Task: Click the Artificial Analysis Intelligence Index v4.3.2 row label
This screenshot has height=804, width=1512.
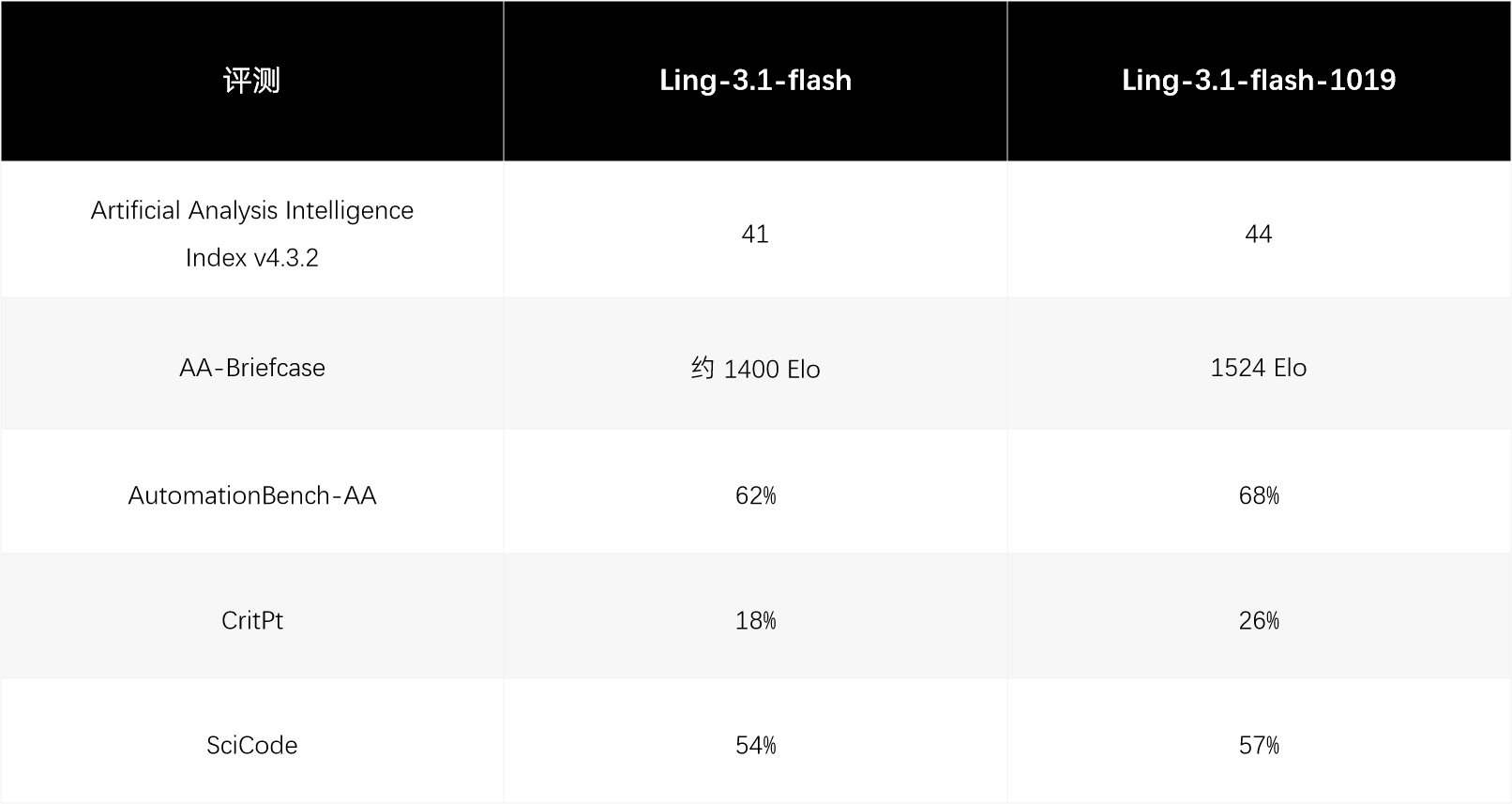Action: (x=251, y=234)
